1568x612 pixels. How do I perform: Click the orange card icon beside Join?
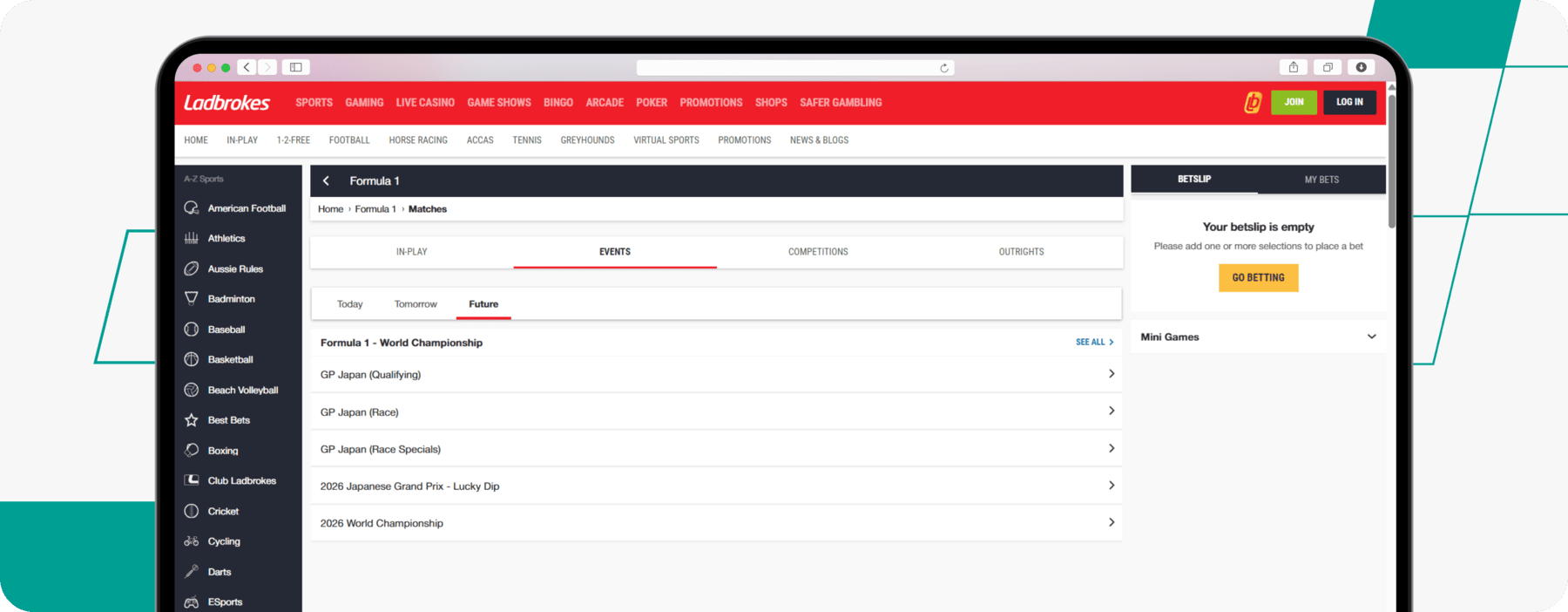(1253, 103)
